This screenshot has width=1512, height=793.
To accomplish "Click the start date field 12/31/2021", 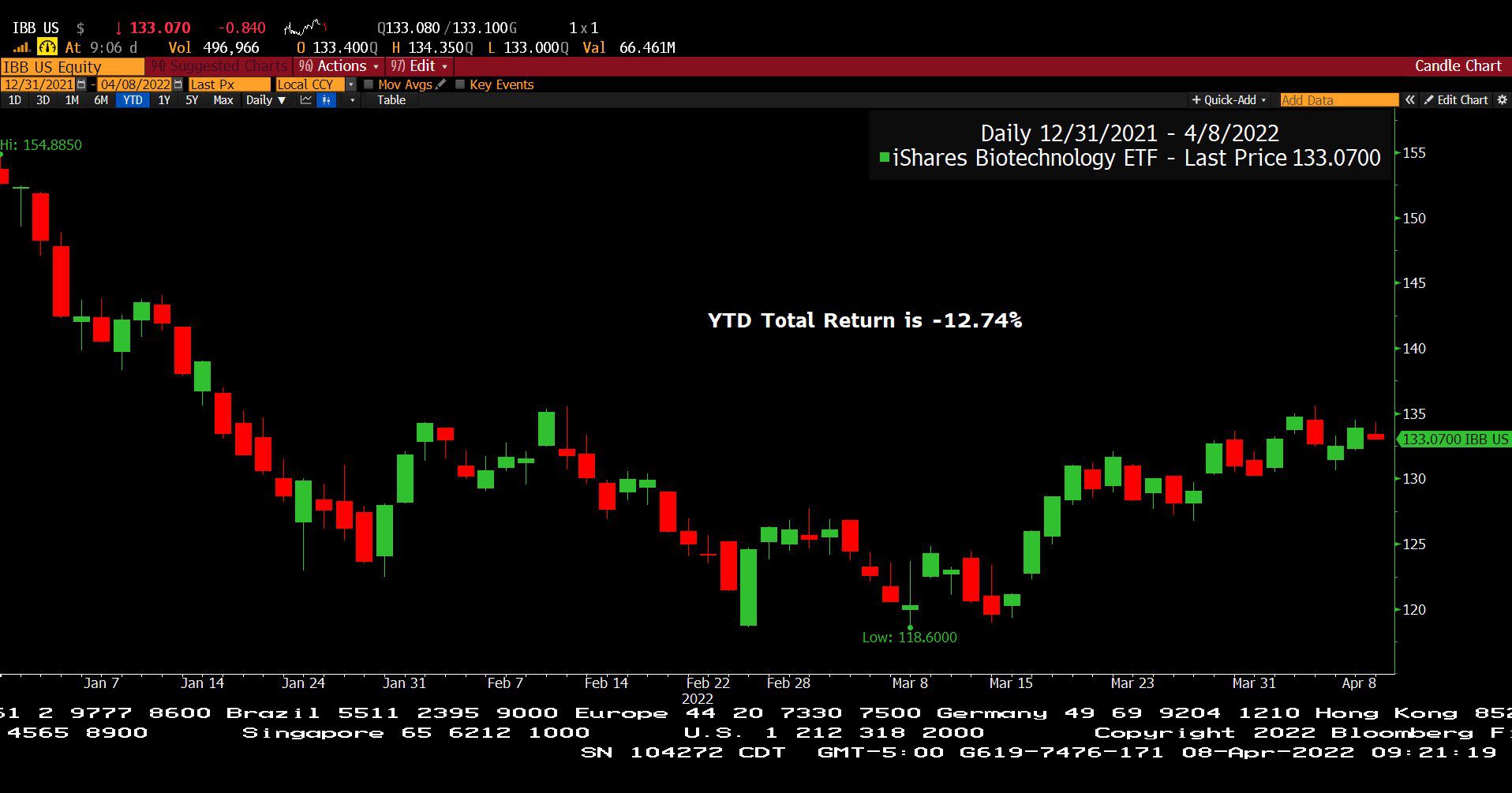I will 39,84.
